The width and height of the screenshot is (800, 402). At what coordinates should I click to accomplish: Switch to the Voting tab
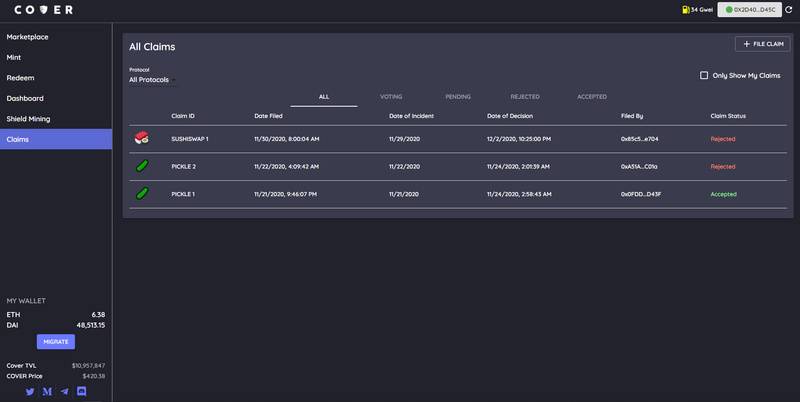click(391, 96)
